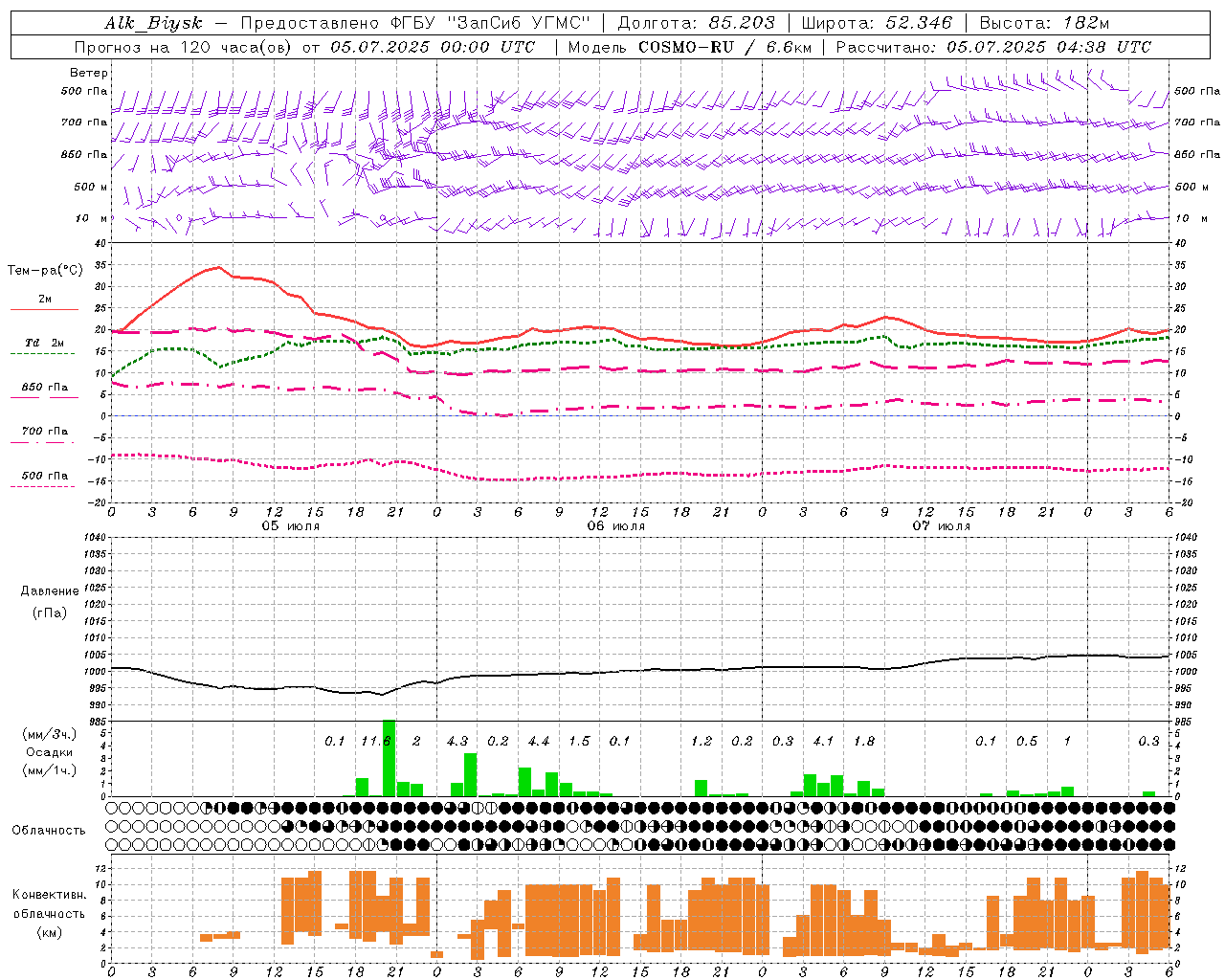
Task: Click the 1.2 precipitation value
Action: tap(702, 741)
